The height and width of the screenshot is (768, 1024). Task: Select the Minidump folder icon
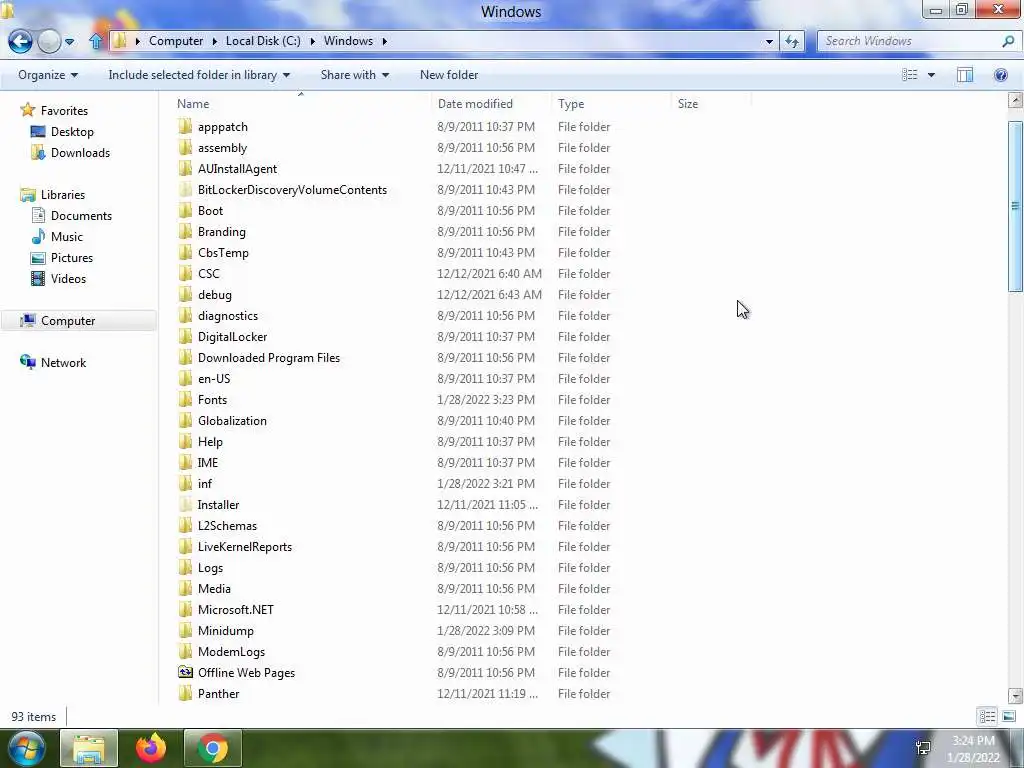click(x=185, y=630)
